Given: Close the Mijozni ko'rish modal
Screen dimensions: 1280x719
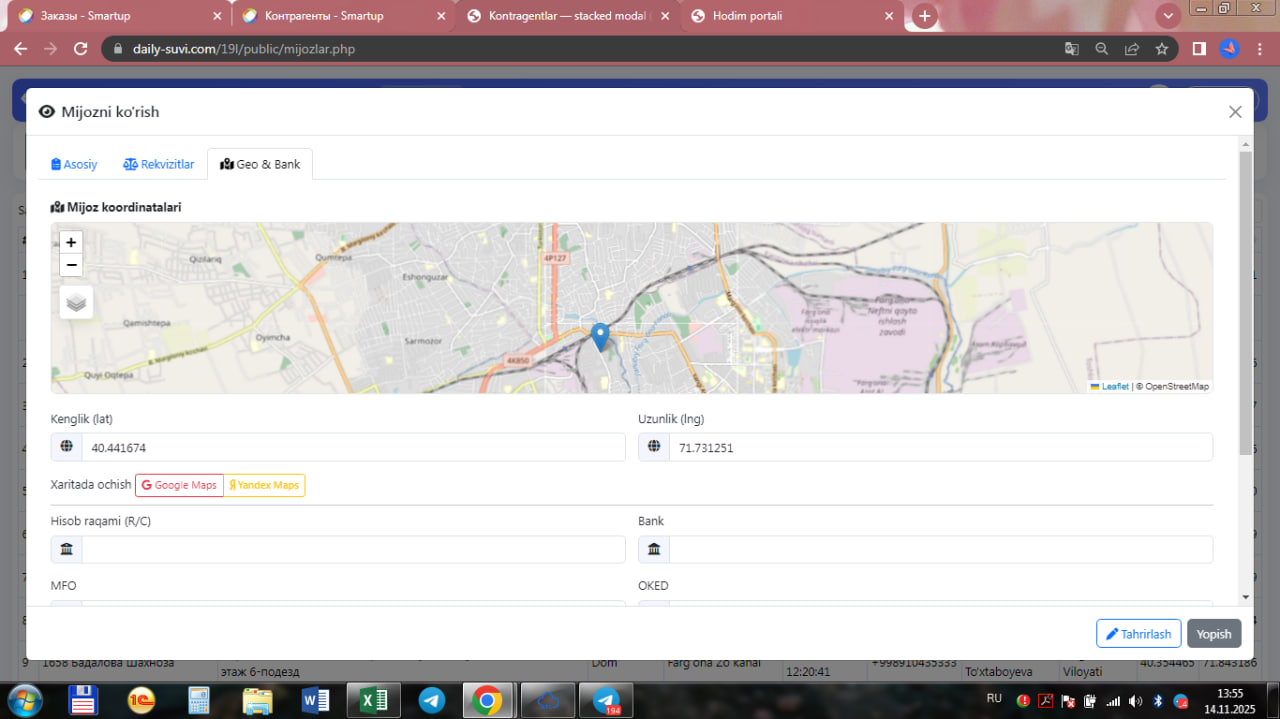Looking at the screenshot, I should [1235, 112].
